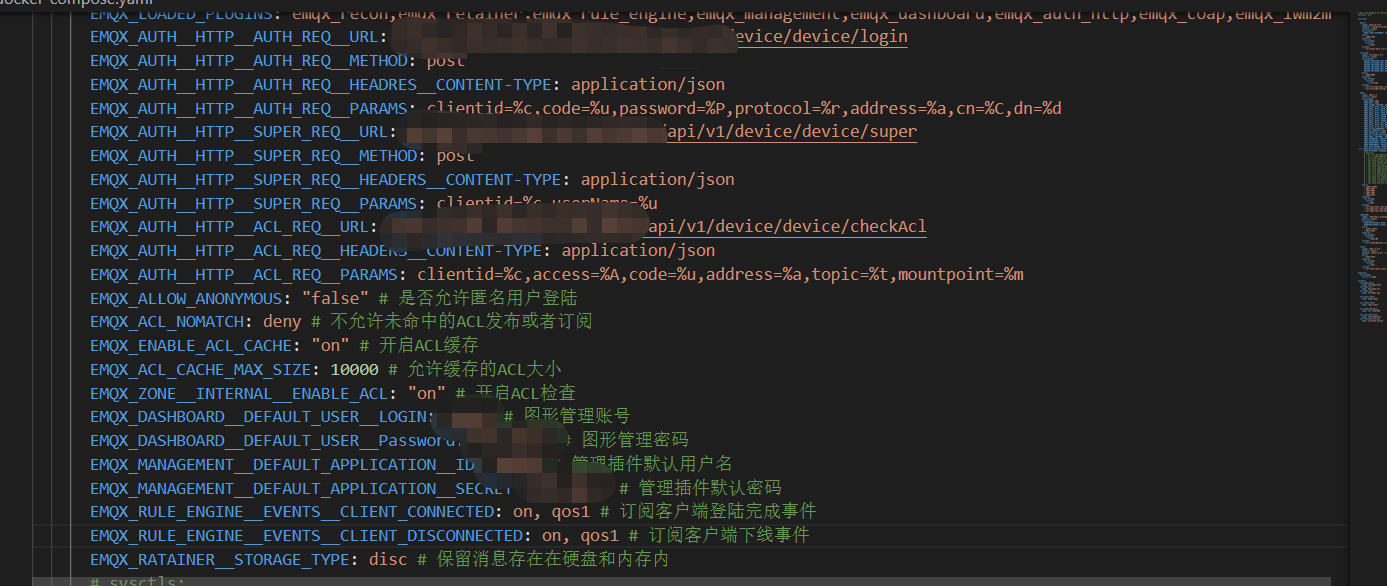Click the comment 保留消息存在在硬盘和内存内
1387x586 pixels.
543,560
